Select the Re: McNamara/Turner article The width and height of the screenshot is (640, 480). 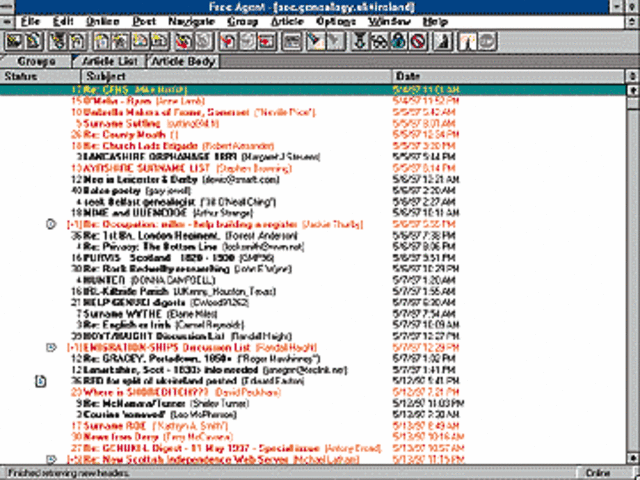pos(313,404)
